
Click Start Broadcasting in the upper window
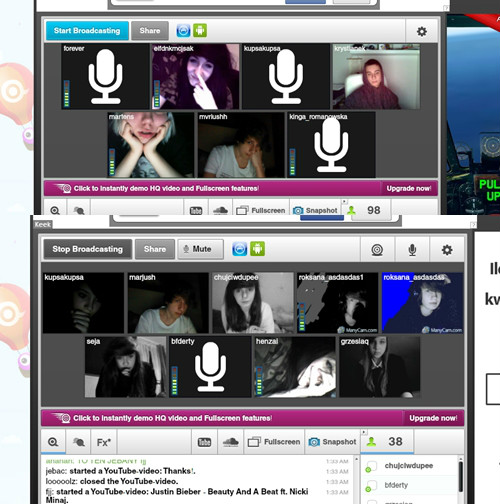pos(87,31)
